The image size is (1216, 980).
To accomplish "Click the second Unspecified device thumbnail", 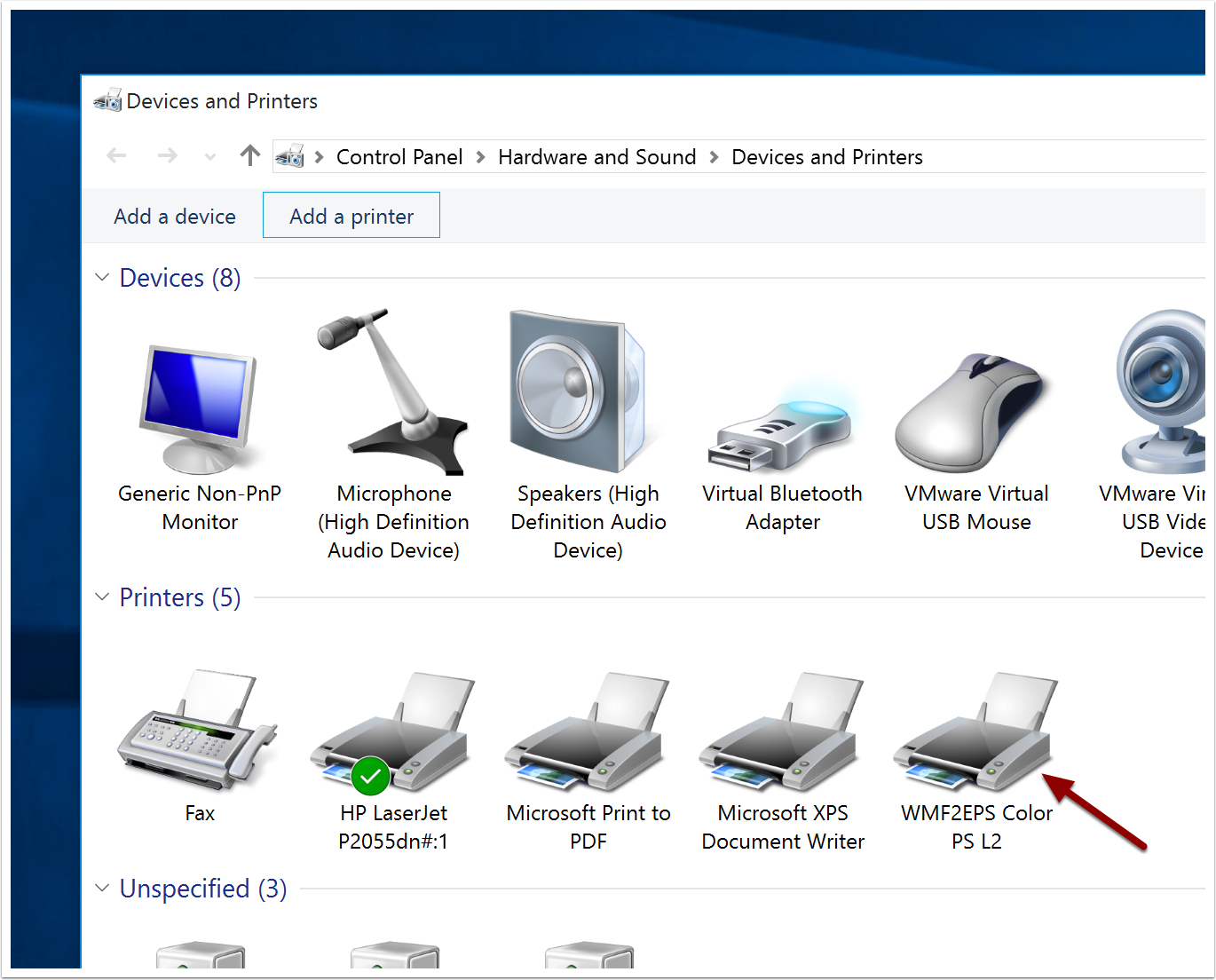I will coord(394,955).
